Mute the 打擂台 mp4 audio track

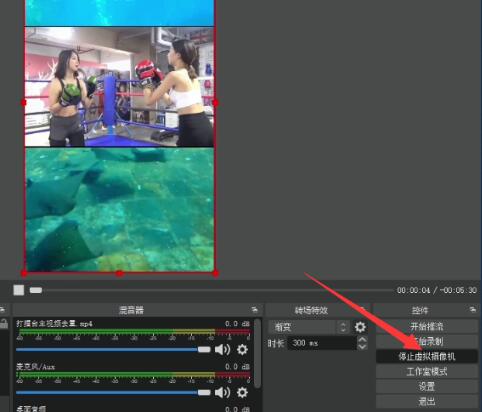point(222,349)
